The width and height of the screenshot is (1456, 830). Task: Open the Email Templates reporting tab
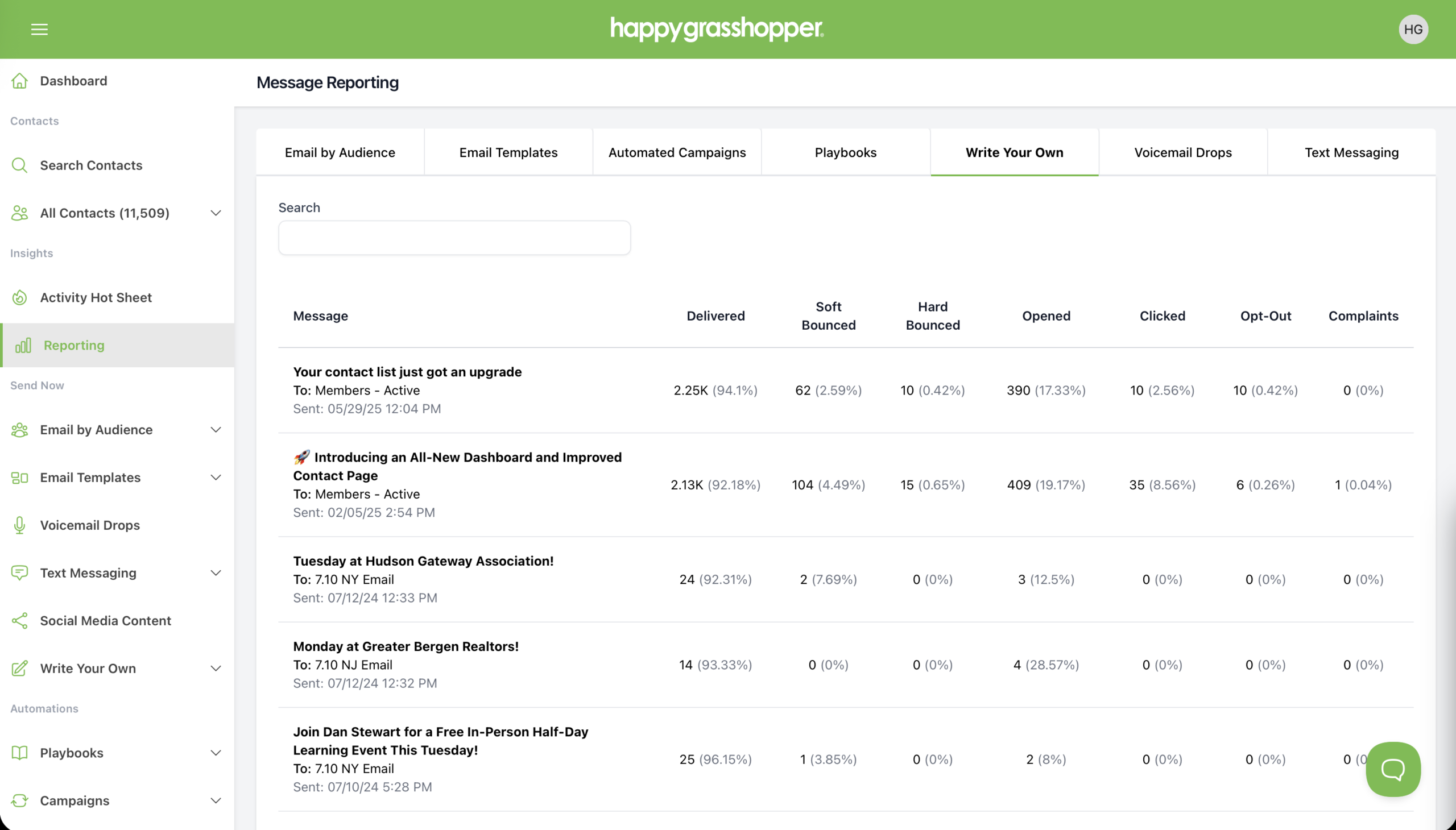click(508, 152)
